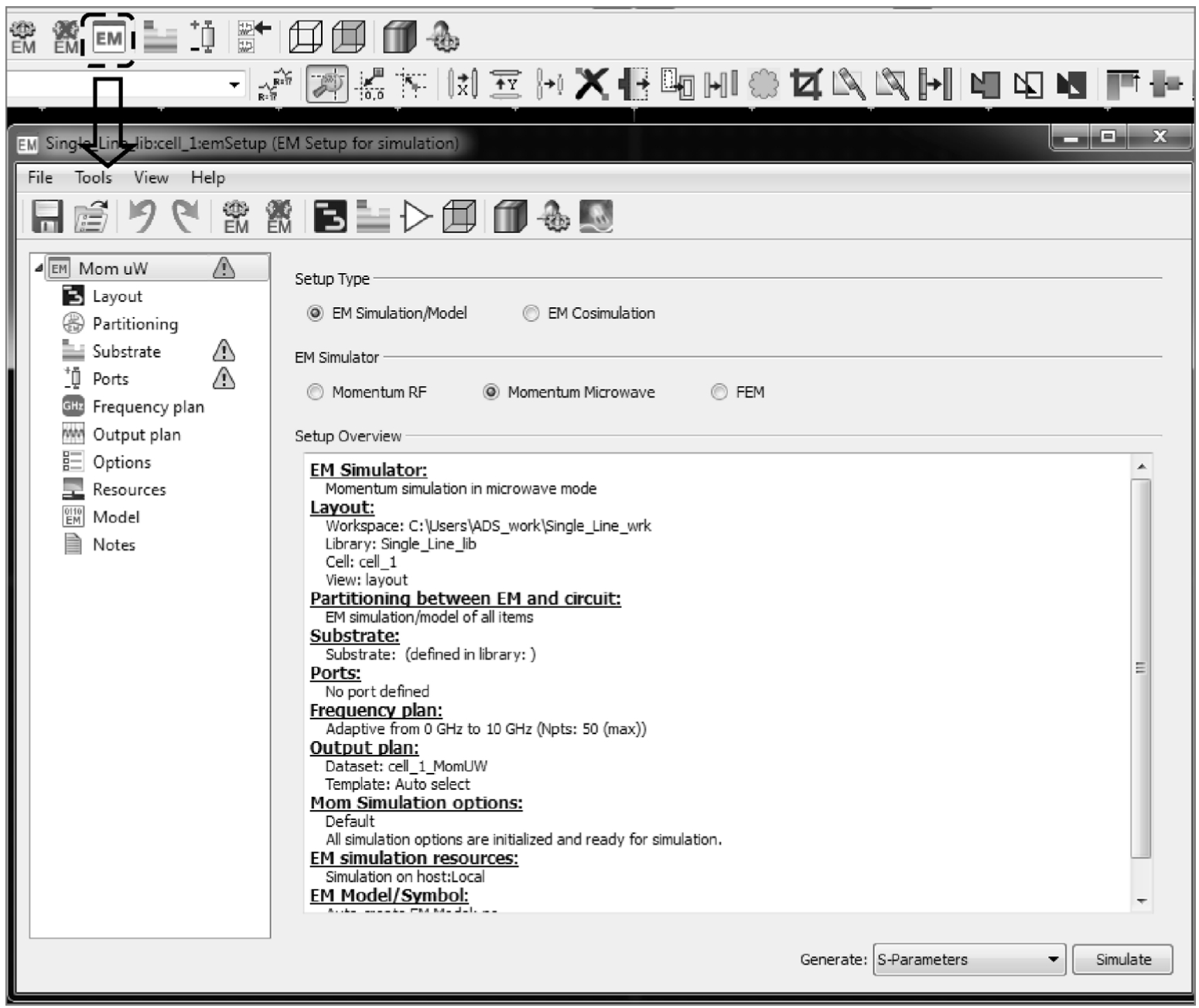Click the Undo arrow icon

(x=142, y=217)
